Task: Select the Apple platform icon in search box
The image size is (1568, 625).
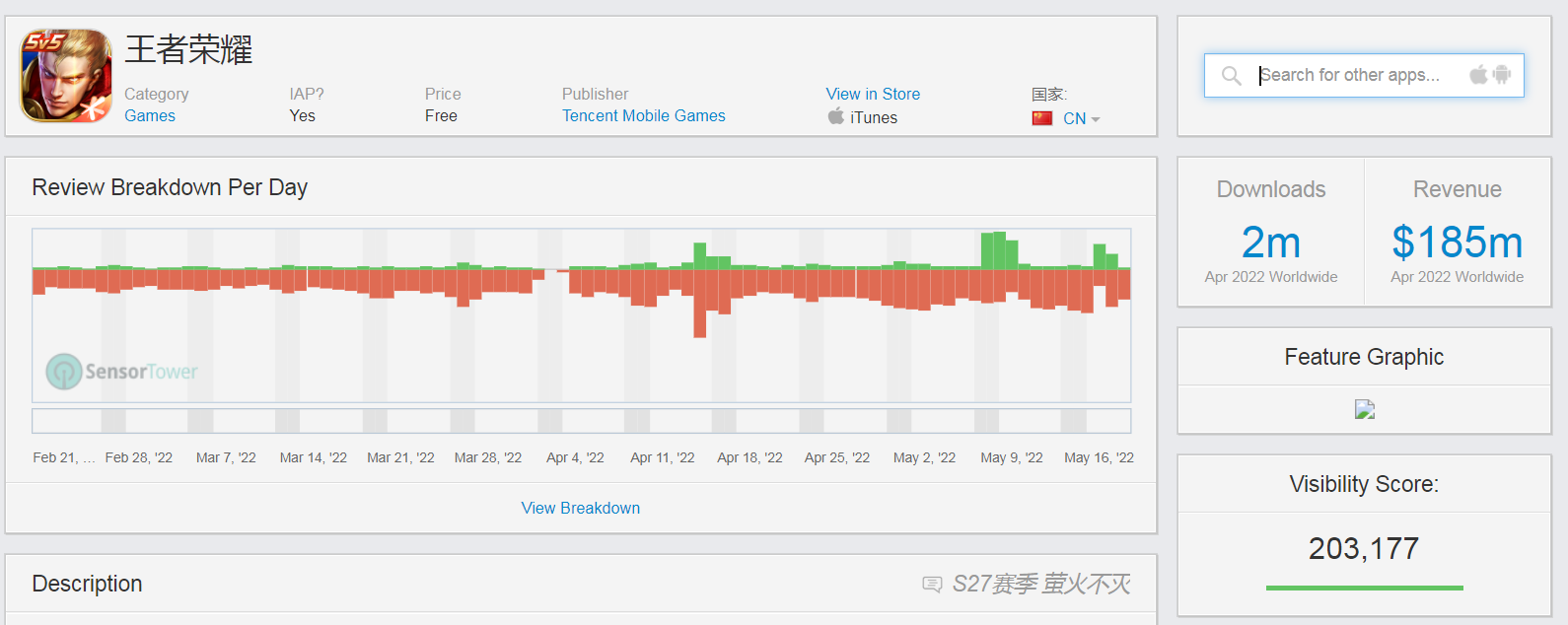Action: coord(1478,74)
